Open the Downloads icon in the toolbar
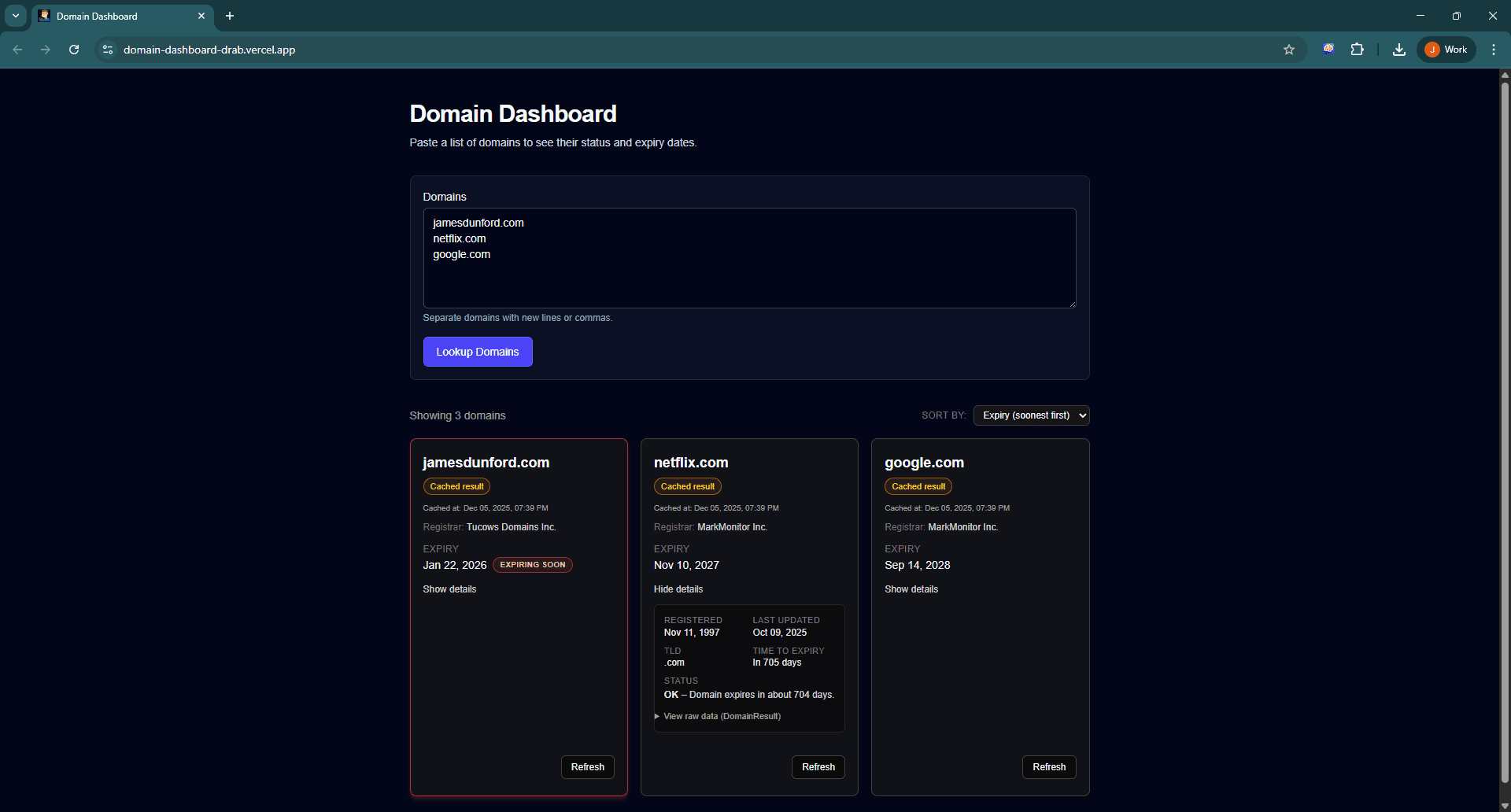The width and height of the screenshot is (1511, 812). [x=1398, y=49]
